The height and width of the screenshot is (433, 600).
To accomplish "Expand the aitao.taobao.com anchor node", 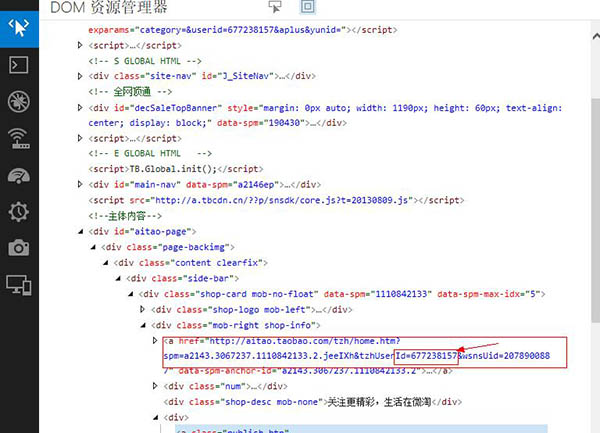I will (155, 340).
